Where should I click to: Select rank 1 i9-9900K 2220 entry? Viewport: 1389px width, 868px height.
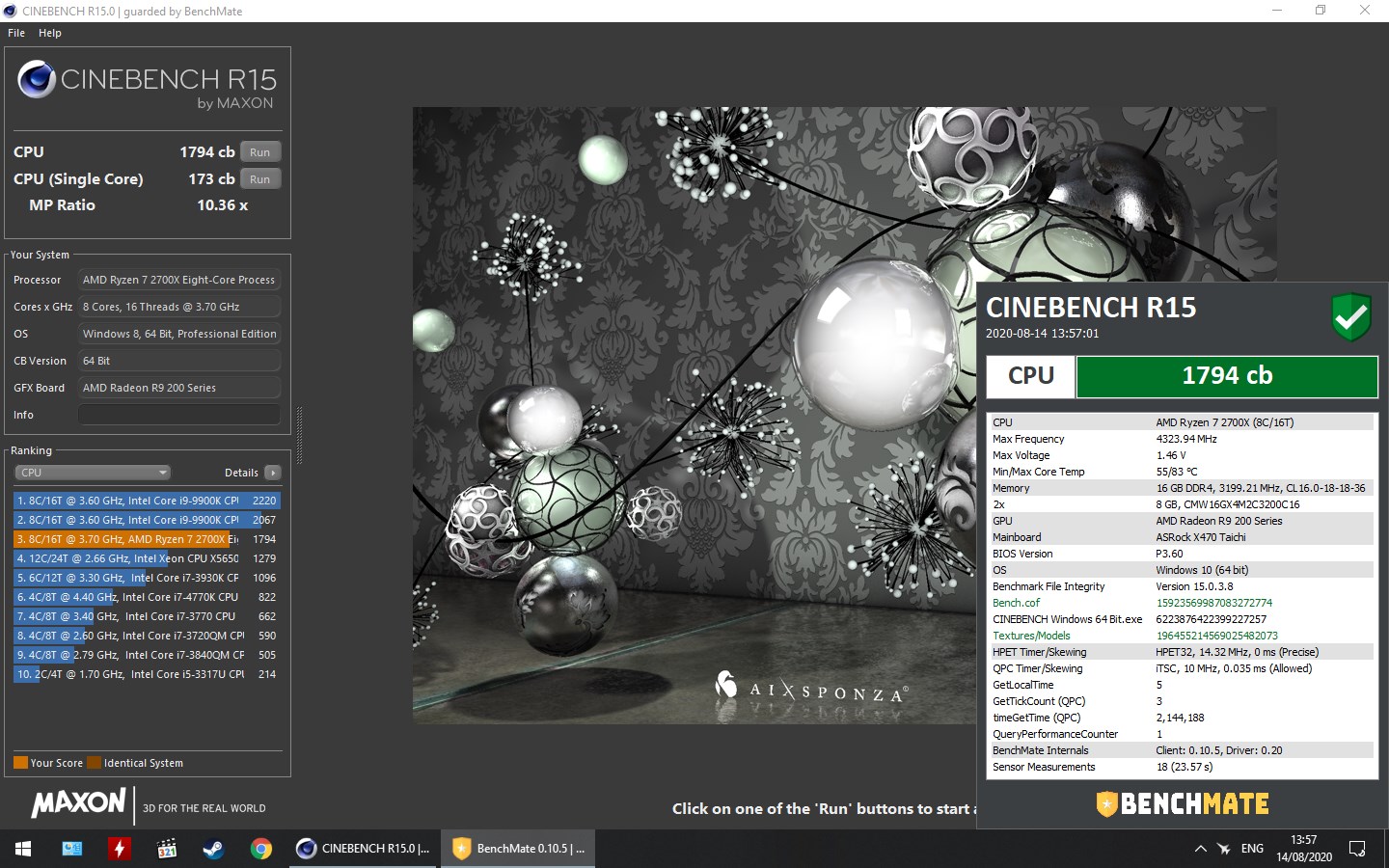(x=147, y=501)
